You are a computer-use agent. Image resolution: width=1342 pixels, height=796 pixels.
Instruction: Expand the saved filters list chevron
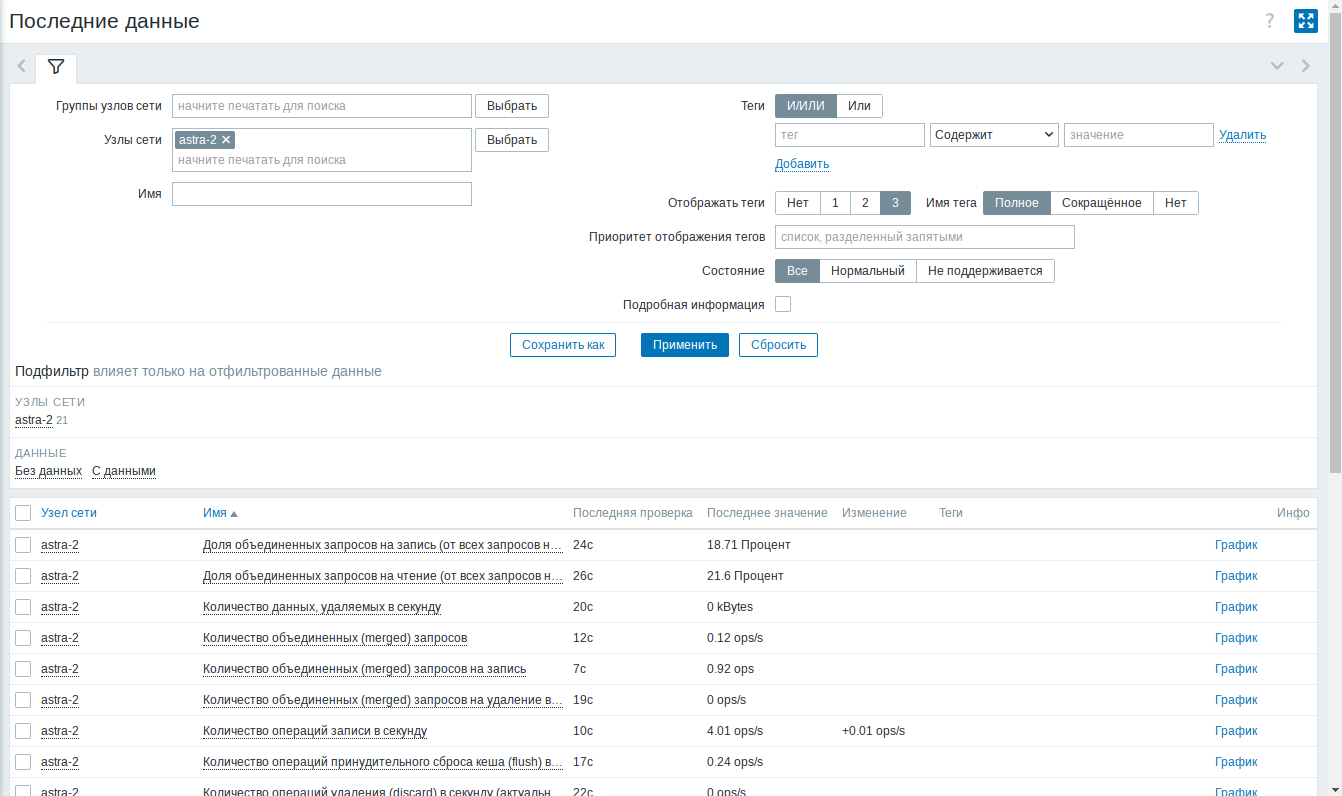point(1277,66)
